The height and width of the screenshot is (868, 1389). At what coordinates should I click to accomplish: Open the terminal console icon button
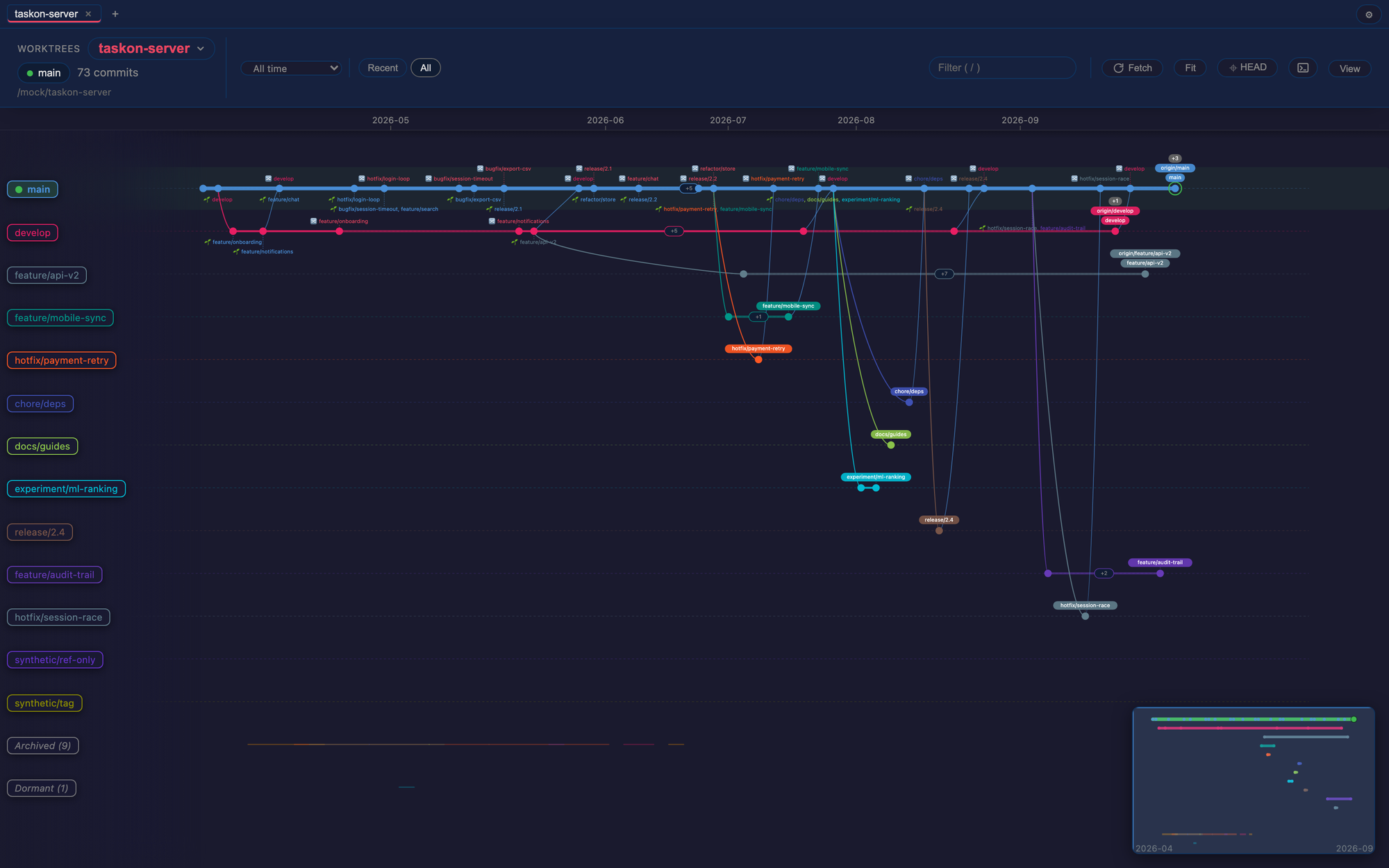pos(1303,68)
